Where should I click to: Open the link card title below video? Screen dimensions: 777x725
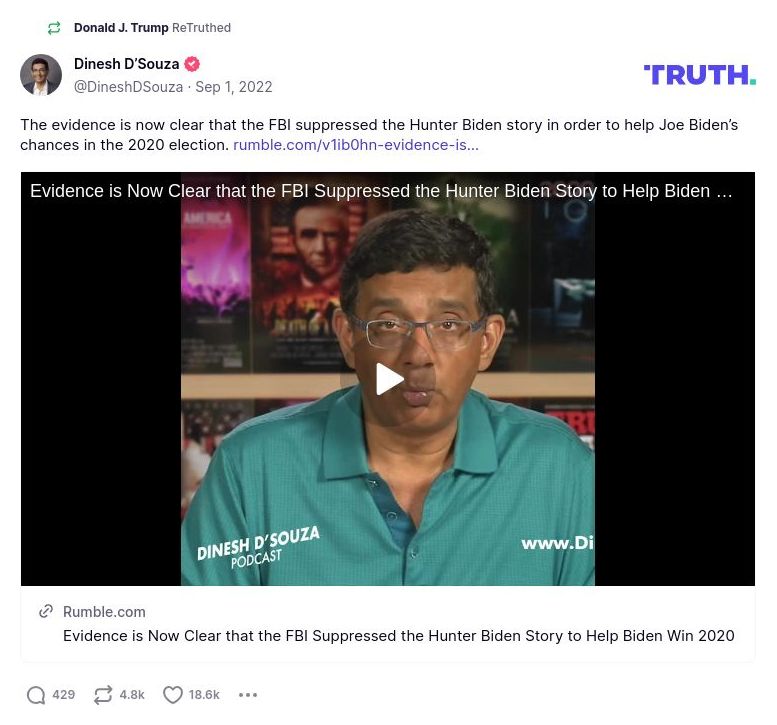point(398,635)
